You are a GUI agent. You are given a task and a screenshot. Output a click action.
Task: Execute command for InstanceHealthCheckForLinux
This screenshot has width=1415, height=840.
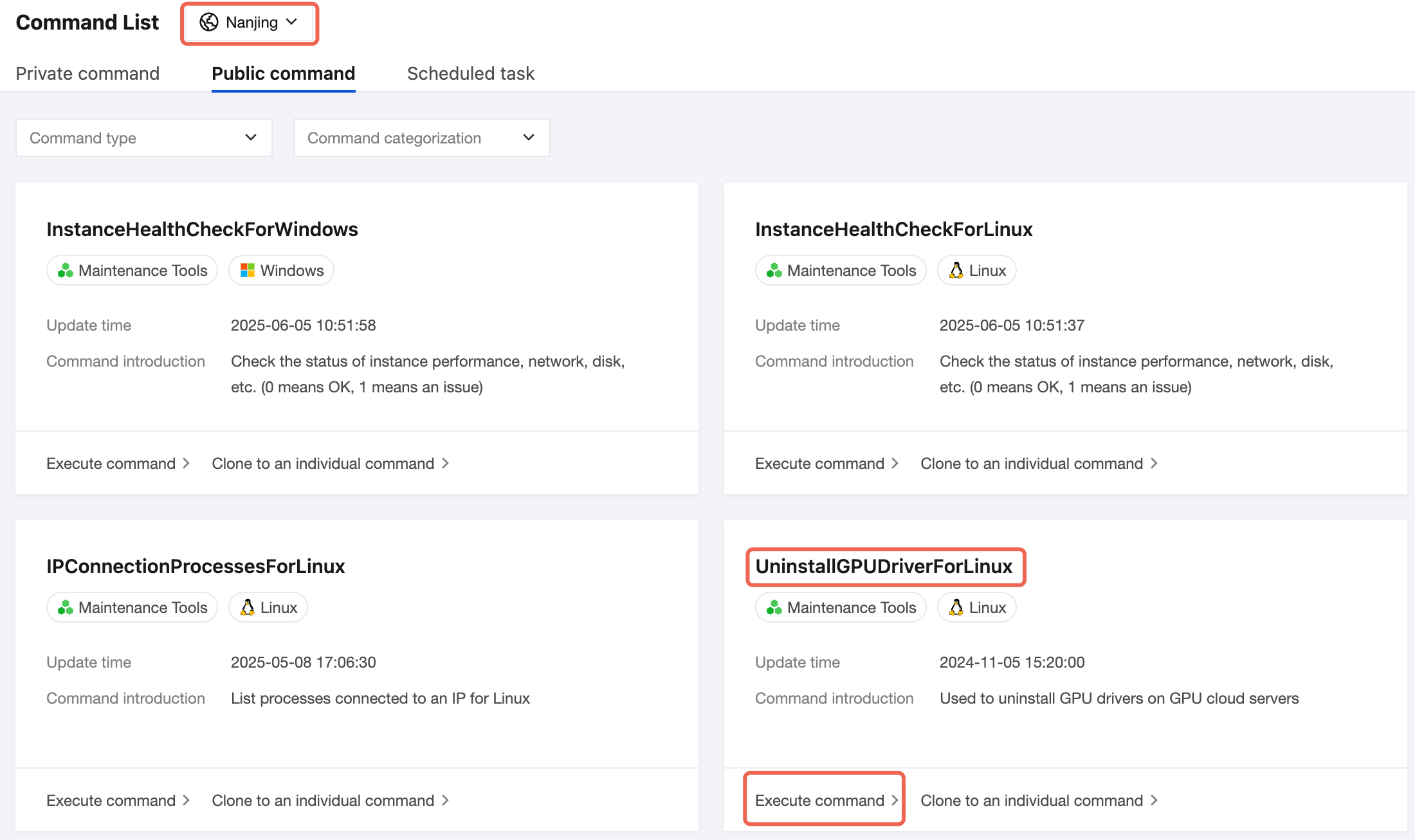tap(826, 464)
